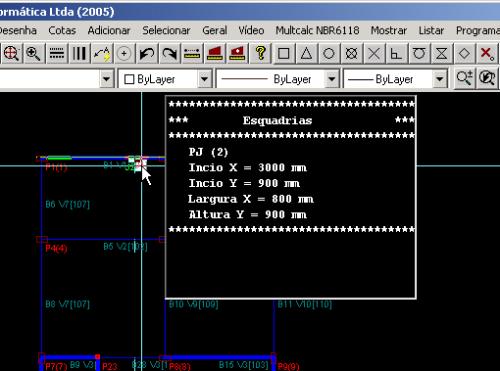Open the Cotas menu
500x371 pixels.
pyautogui.click(x=62, y=31)
